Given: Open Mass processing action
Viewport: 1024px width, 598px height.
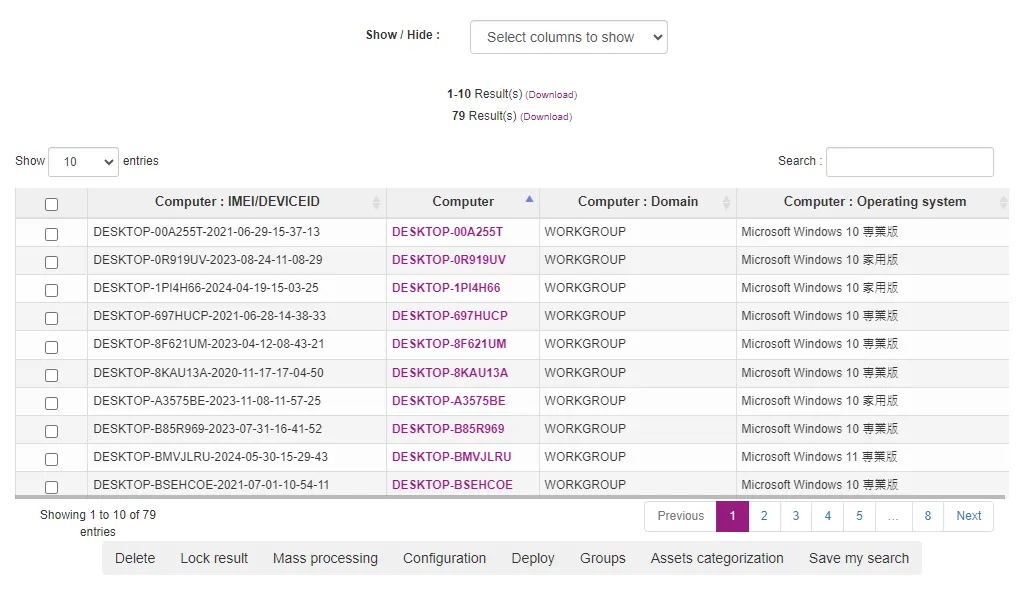Looking at the screenshot, I should pyautogui.click(x=325, y=559).
